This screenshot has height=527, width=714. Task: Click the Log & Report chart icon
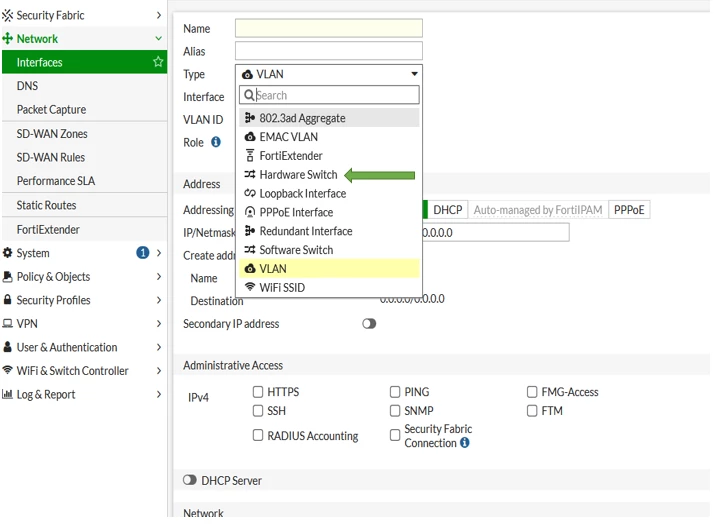pos(7,394)
